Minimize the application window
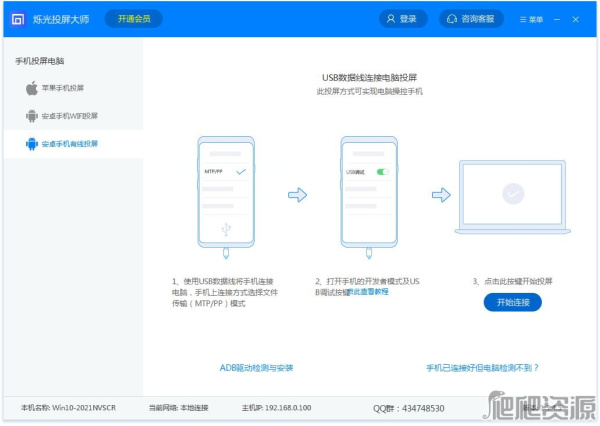The image size is (600, 426). pos(557,19)
